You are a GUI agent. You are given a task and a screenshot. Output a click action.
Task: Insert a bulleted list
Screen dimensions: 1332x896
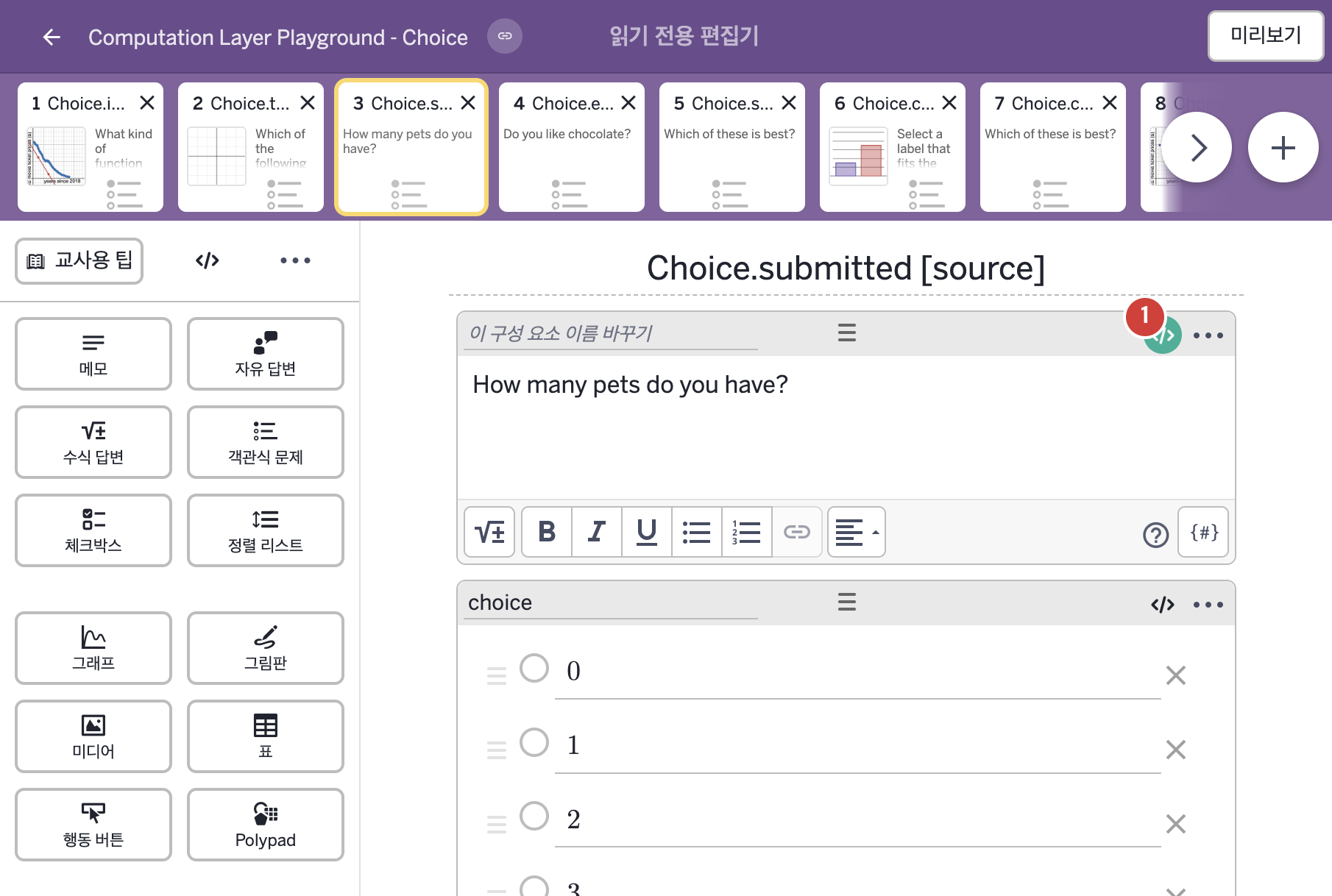pyautogui.click(x=697, y=532)
